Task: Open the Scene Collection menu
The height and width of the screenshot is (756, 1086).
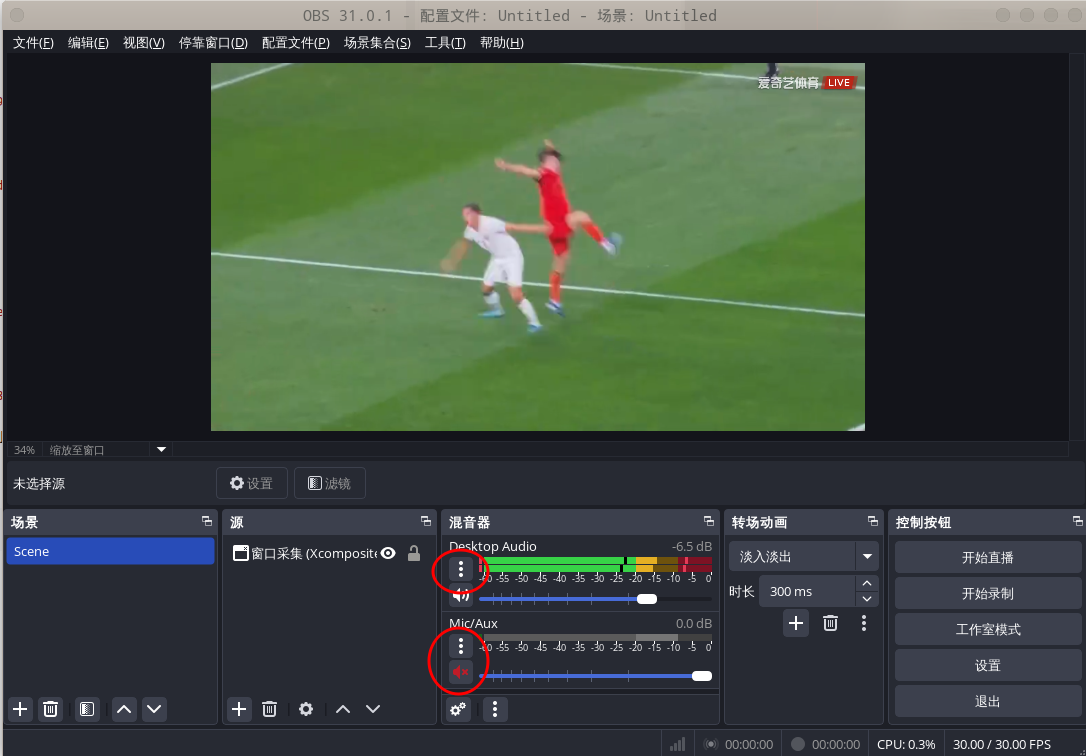Action: pos(377,43)
